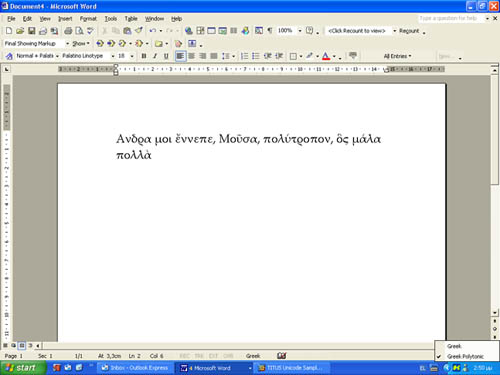Print the document
Image resolution: width=500 pixels, height=375 pixels.
click(x=68, y=31)
